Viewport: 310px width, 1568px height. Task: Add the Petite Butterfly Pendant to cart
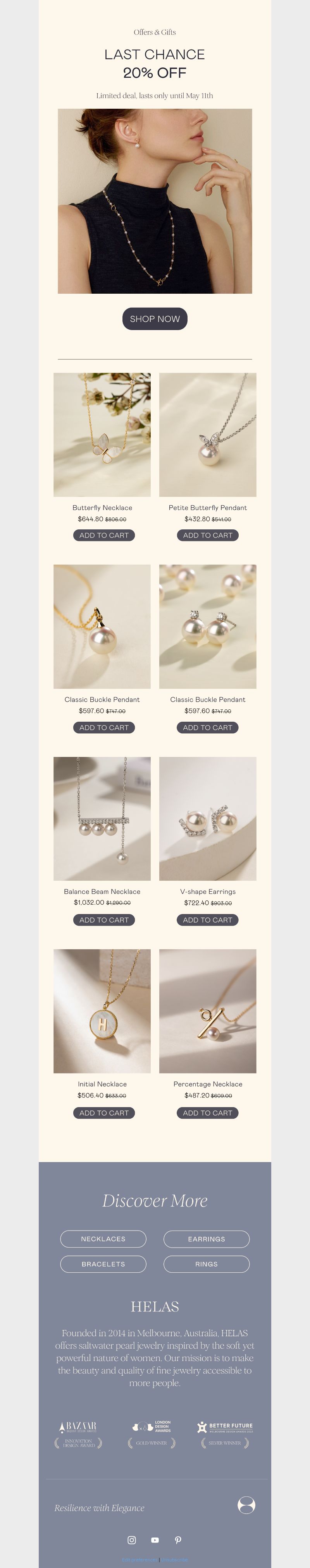pos(208,535)
